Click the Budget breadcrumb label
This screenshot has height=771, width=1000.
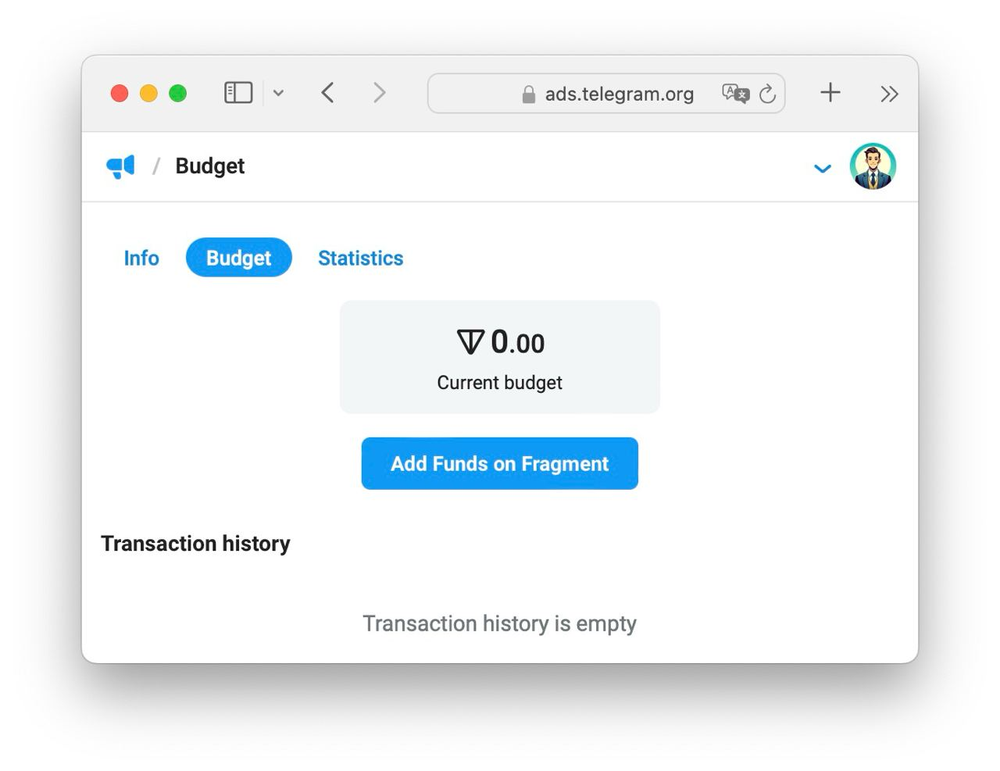(209, 166)
